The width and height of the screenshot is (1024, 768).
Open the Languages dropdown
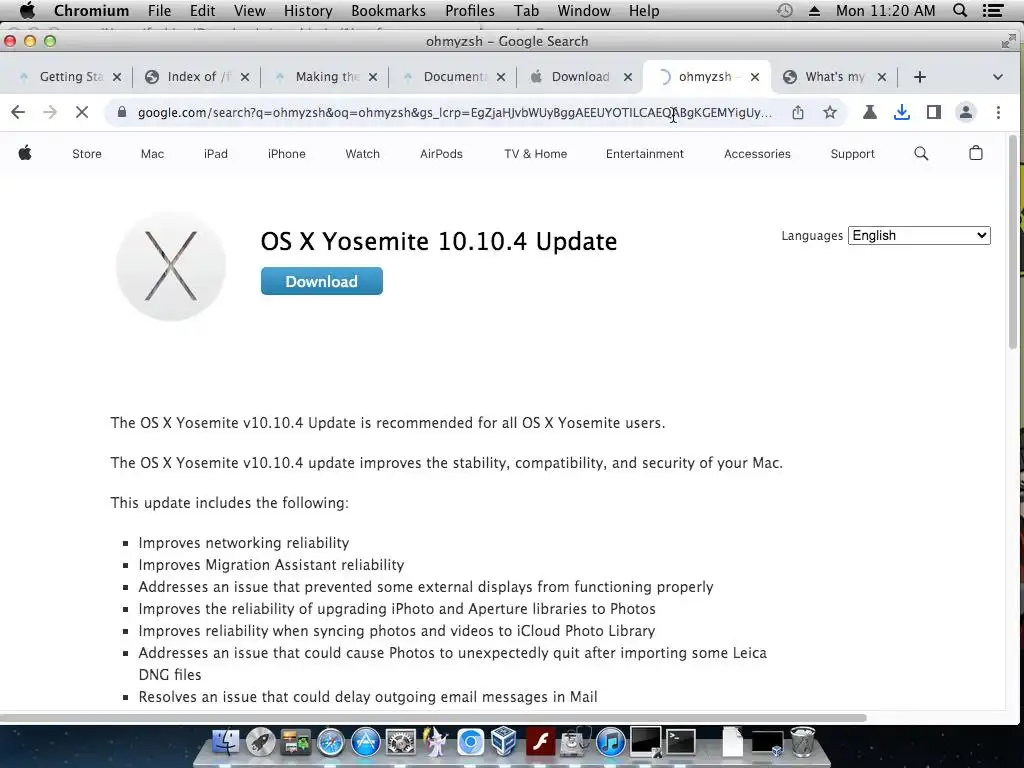click(919, 235)
